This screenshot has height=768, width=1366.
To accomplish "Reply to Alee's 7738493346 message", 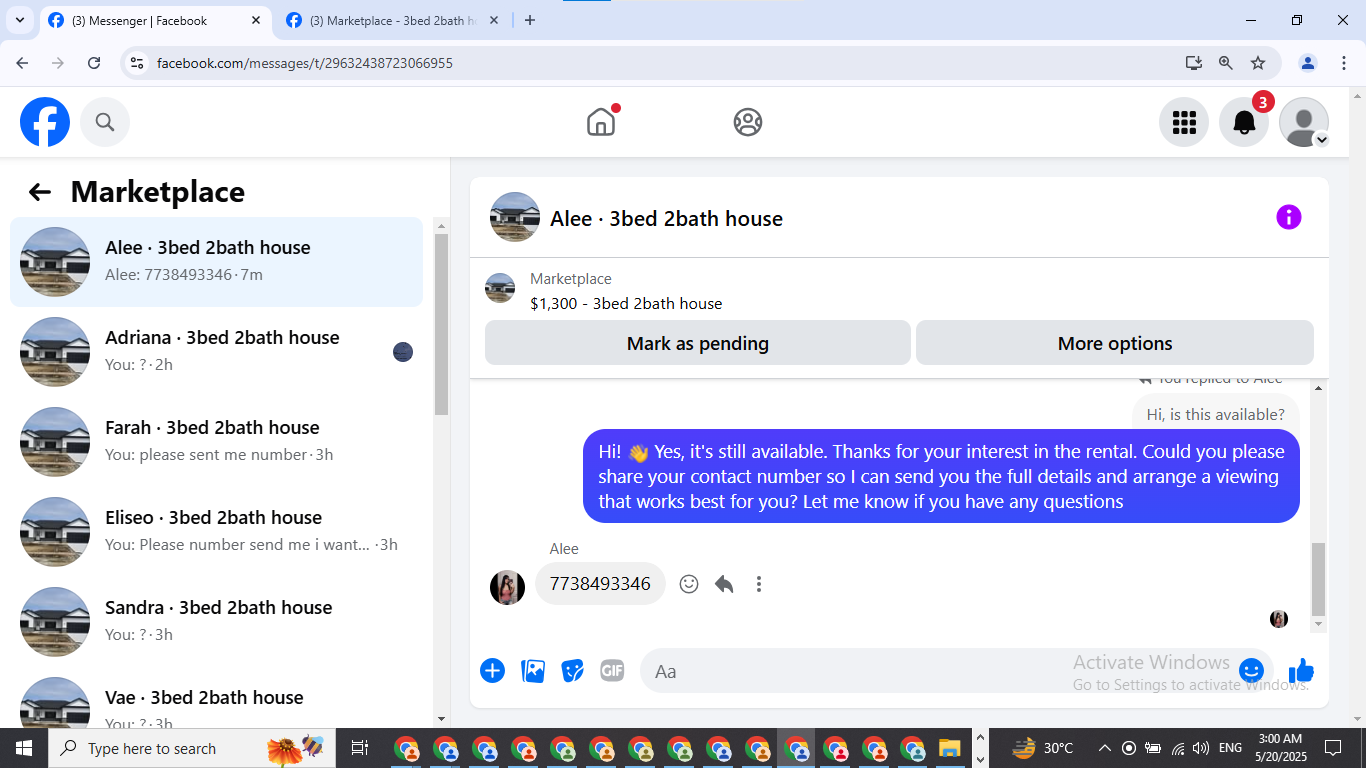I will pyautogui.click(x=724, y=584).
